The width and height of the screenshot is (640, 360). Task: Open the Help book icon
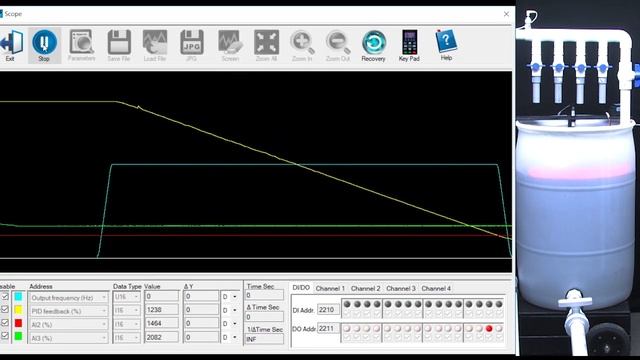pyautogui.click(x=446, y=46)
